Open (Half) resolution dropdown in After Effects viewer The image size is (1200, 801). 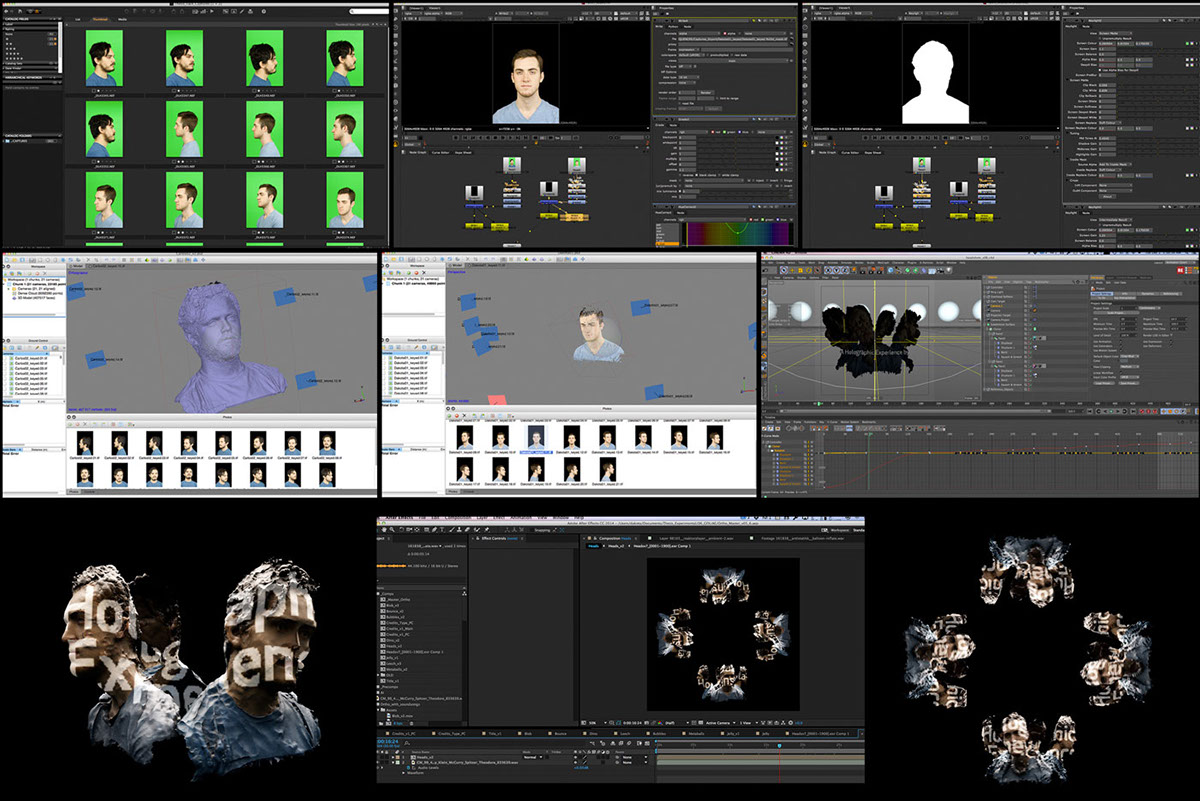[678, 722]
